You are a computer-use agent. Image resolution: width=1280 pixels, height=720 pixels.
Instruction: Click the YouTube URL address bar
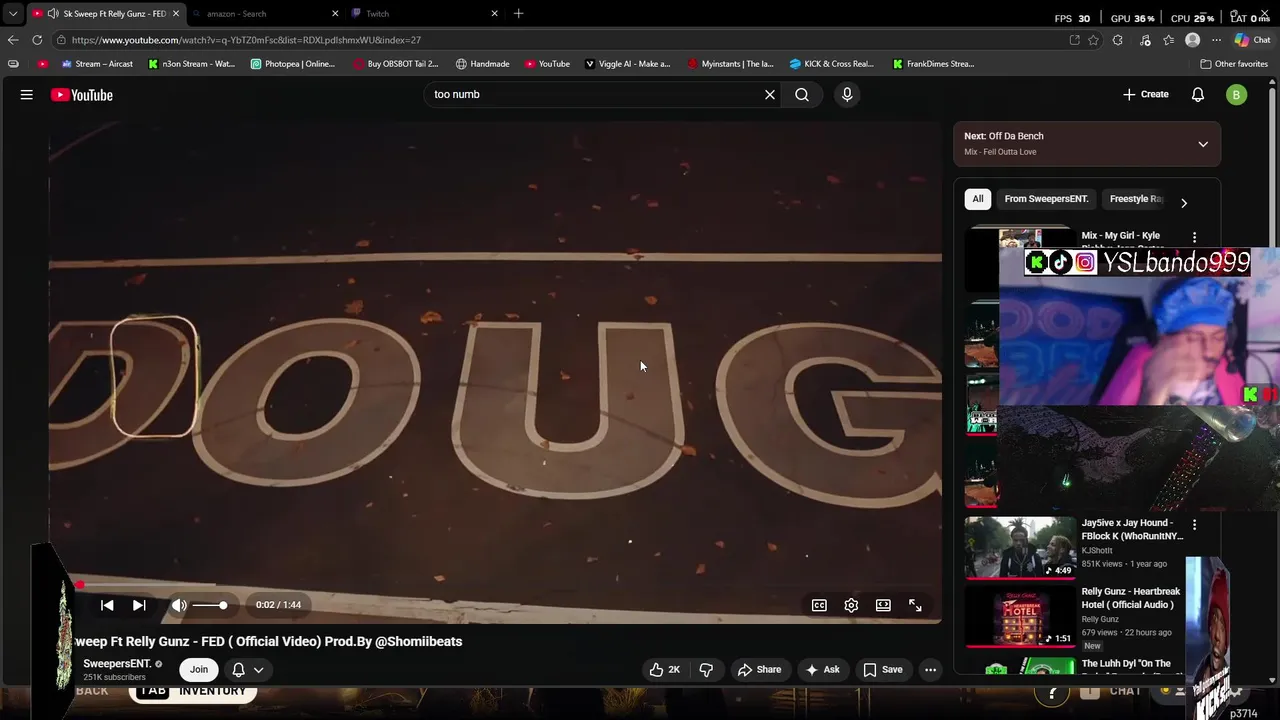[x=560, y=40]
